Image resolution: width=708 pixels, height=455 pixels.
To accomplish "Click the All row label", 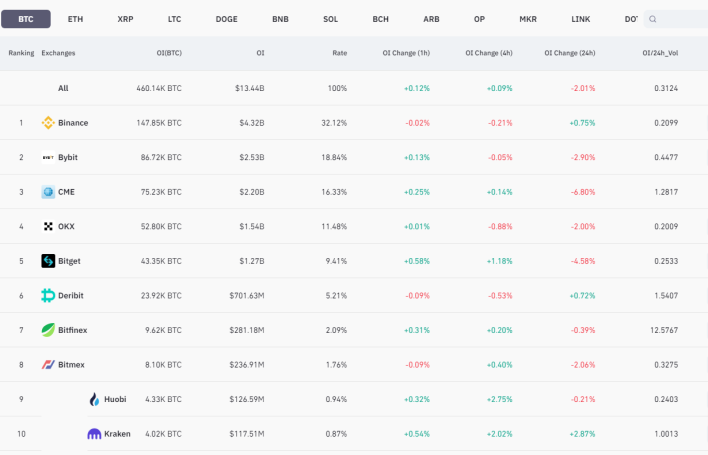I will point(63,88).
